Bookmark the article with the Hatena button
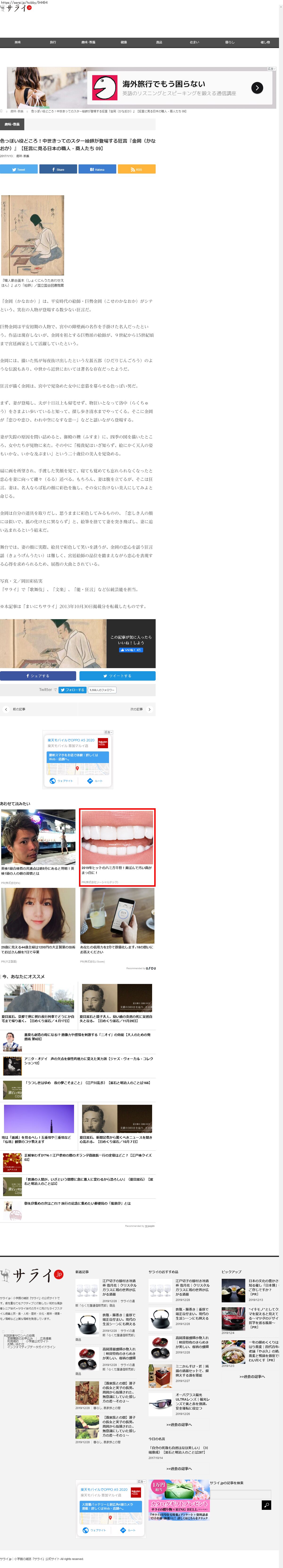 click(x=97, y=169)
